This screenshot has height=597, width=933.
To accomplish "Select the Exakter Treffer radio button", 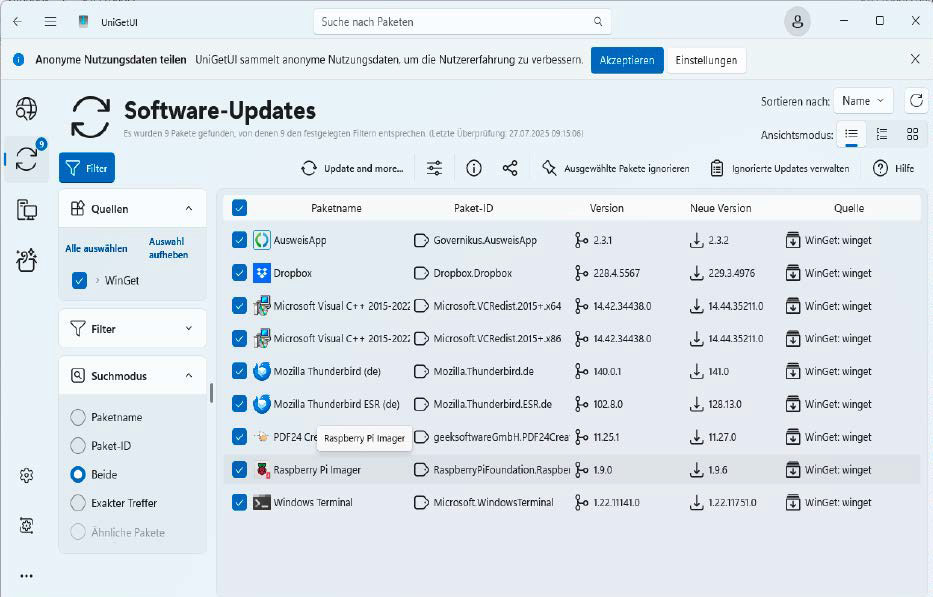I will pyautogui.click(x=78, y=503).
